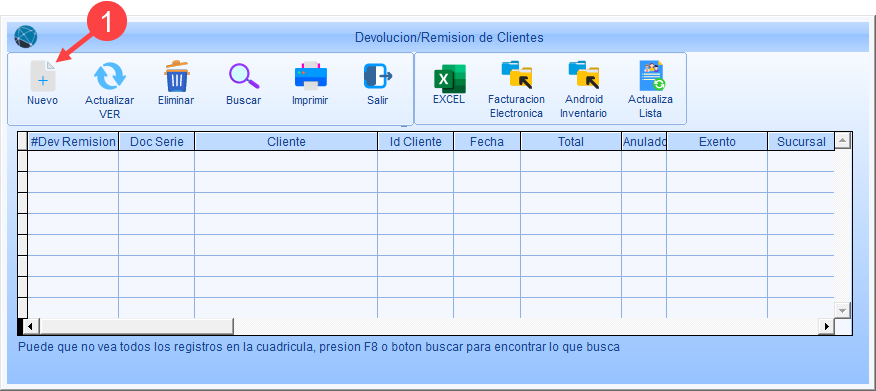Click the Sucursal column header
Screen dimensions: 876x391
[x=801, y=142]
